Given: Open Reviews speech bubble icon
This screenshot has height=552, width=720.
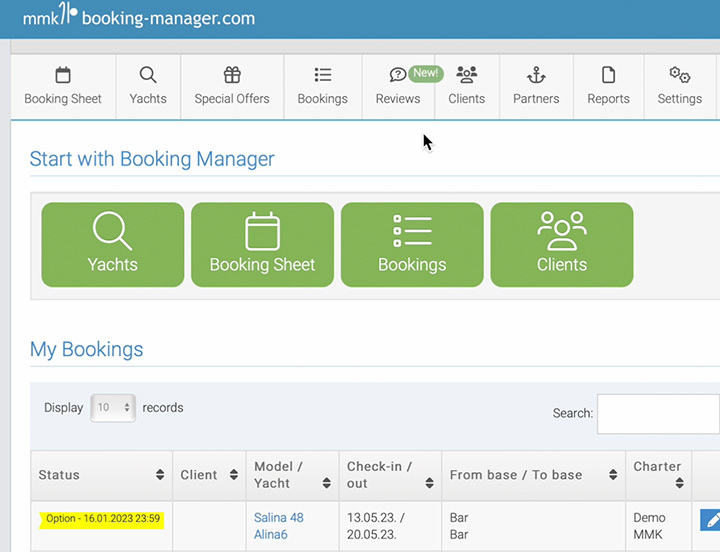Looking at the screenshot, I should (x=397, y=76).
